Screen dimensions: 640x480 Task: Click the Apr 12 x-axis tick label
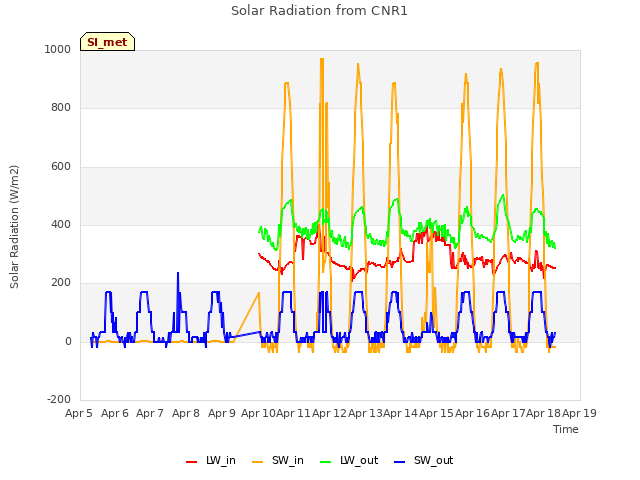[329, 413]
